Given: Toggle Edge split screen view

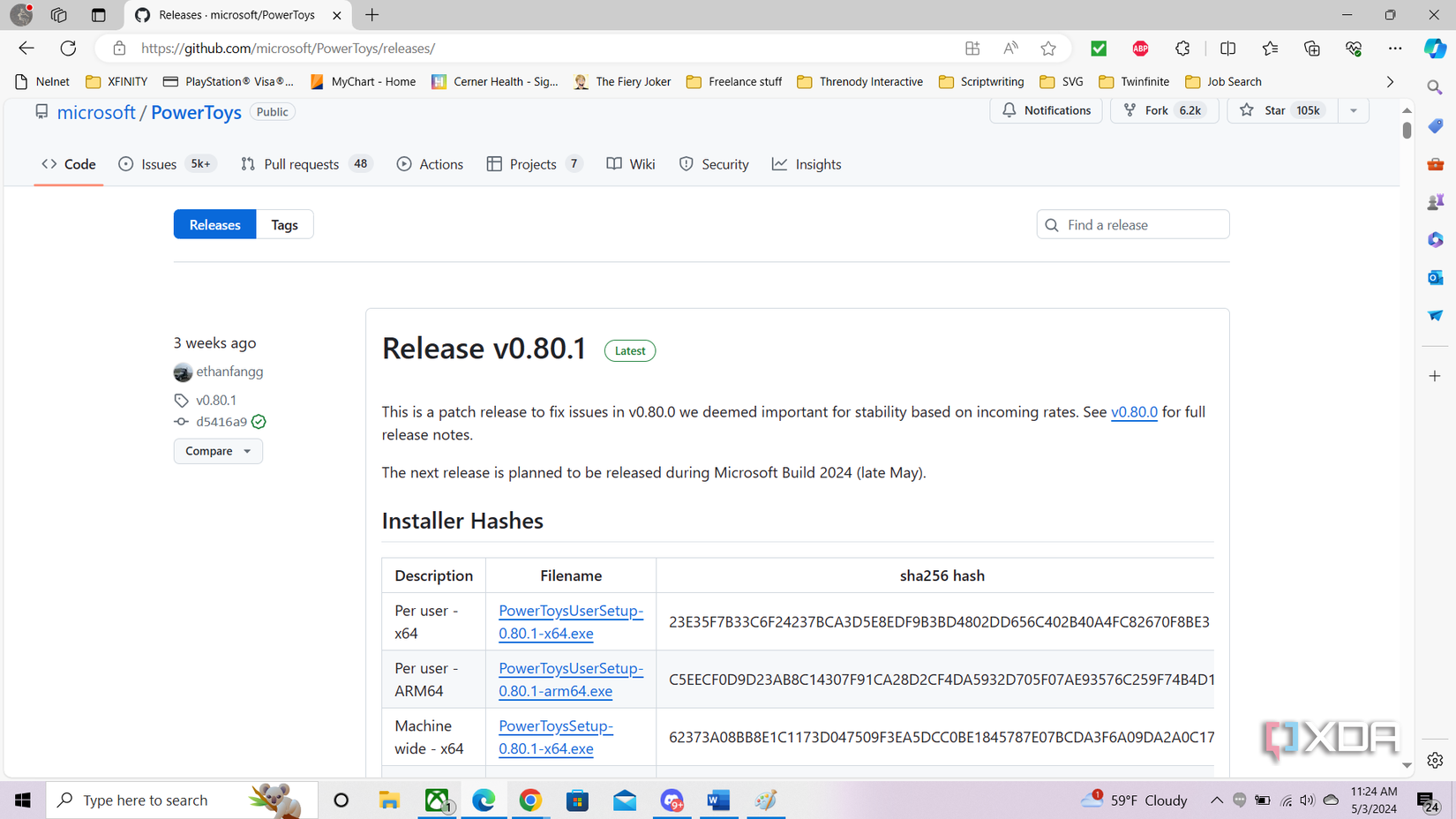Looking at the screenshot, I should (1227, 49).
